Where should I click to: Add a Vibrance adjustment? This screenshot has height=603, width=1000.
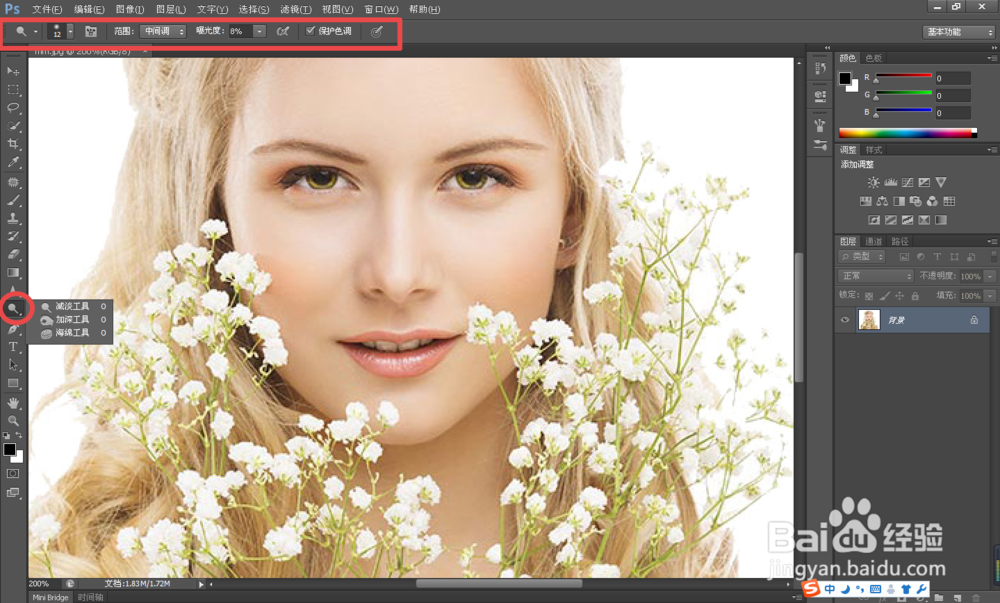tap(941, 182)
